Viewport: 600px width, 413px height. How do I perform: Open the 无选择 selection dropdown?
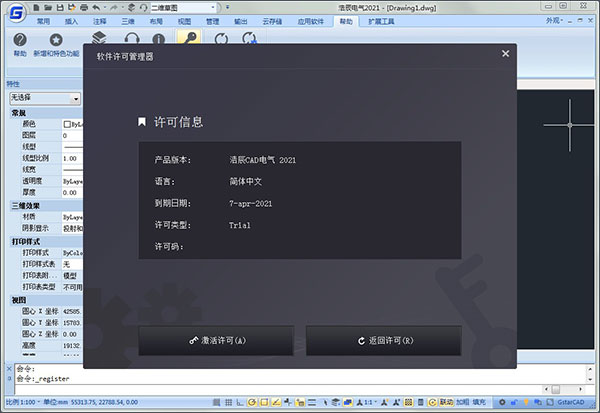tap(44, 98)
